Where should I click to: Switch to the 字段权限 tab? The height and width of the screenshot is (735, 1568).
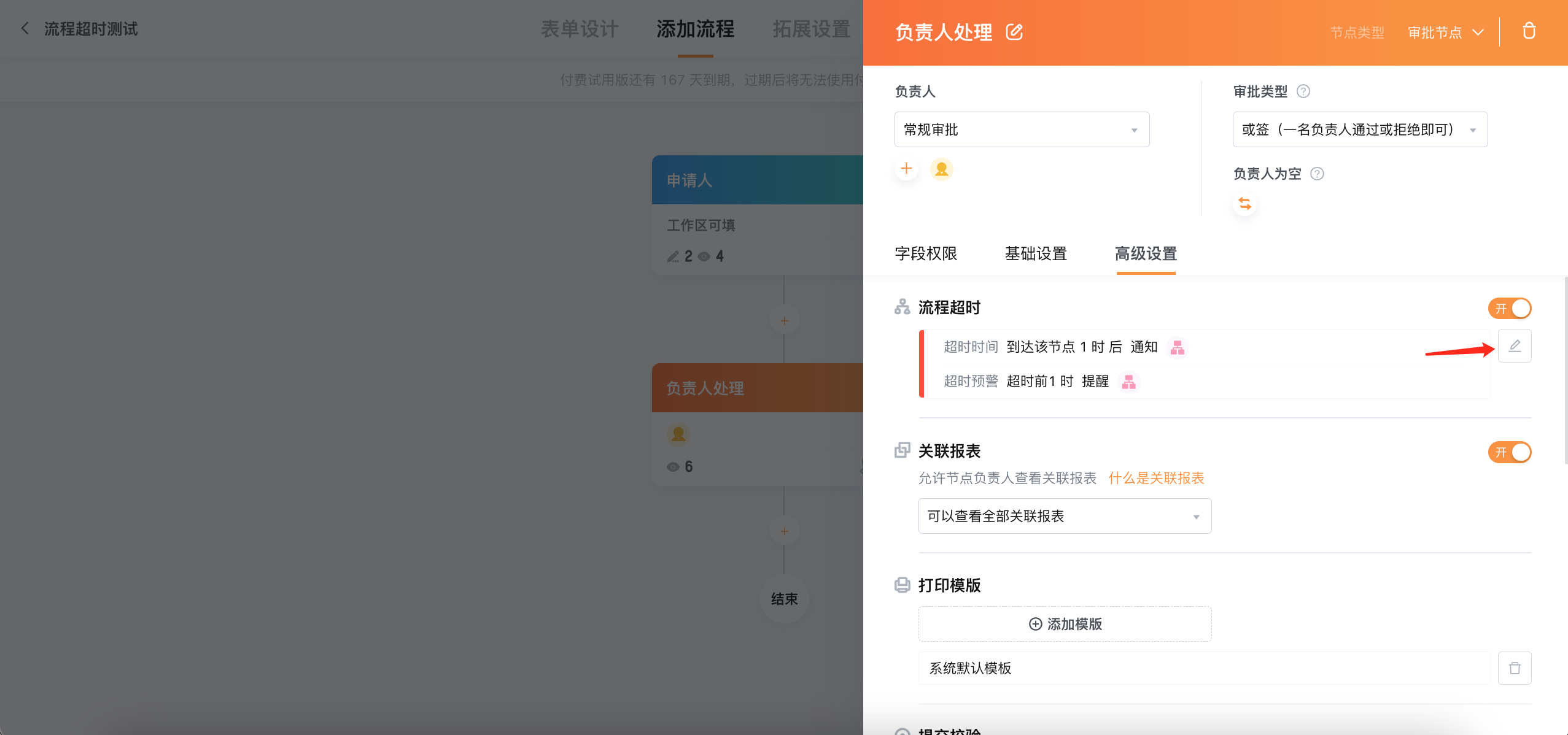point(926,253)
